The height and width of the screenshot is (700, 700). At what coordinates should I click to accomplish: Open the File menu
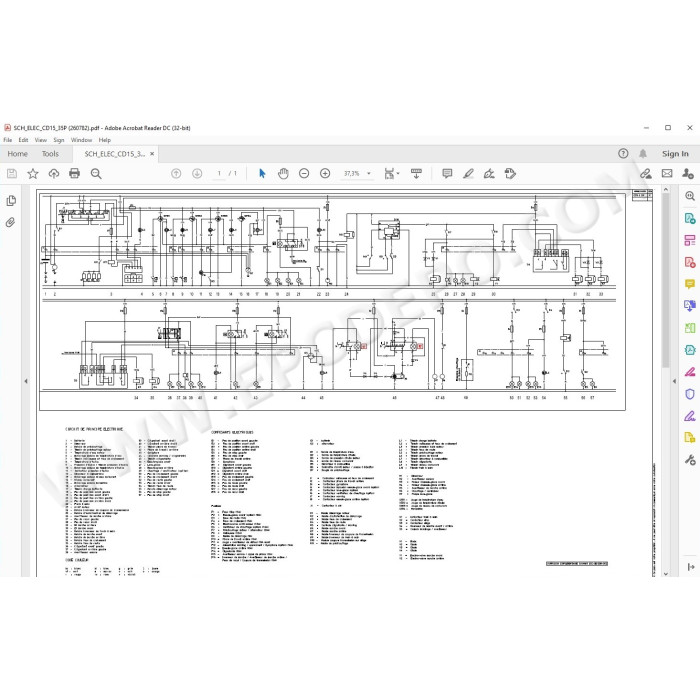[8, 140]
